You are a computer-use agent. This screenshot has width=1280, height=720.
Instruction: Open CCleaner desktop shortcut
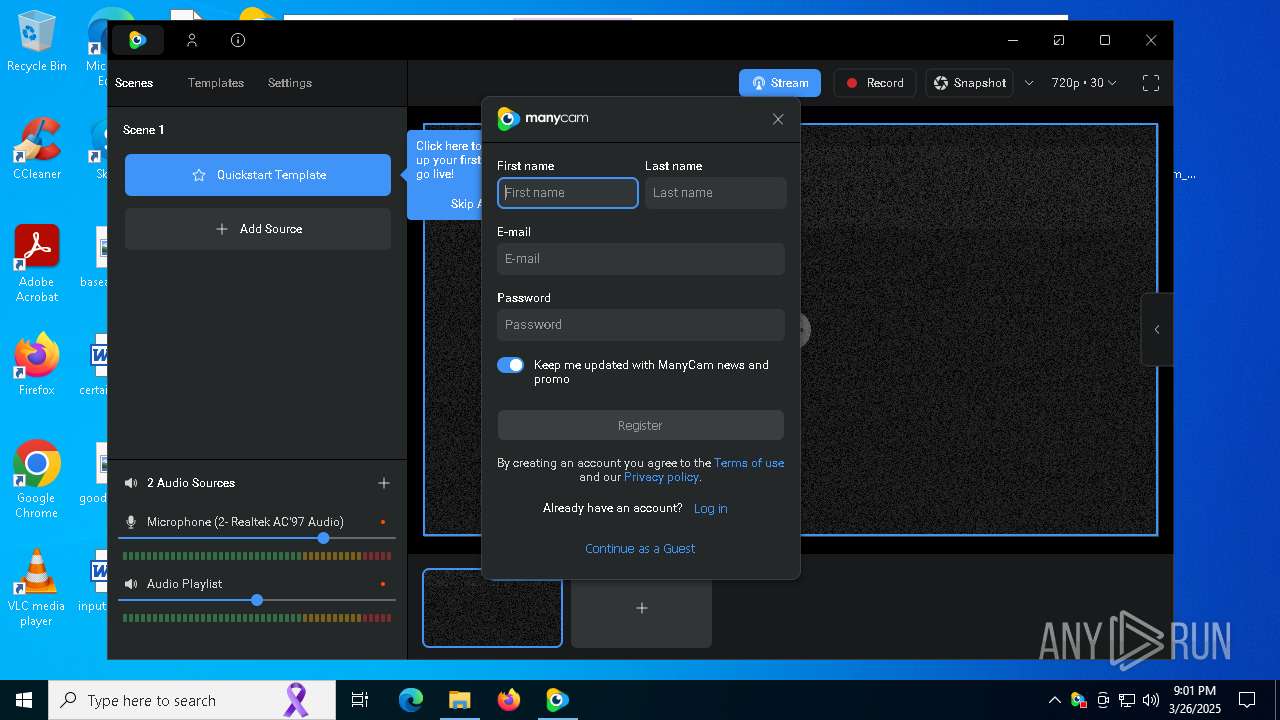pos(36,148)
